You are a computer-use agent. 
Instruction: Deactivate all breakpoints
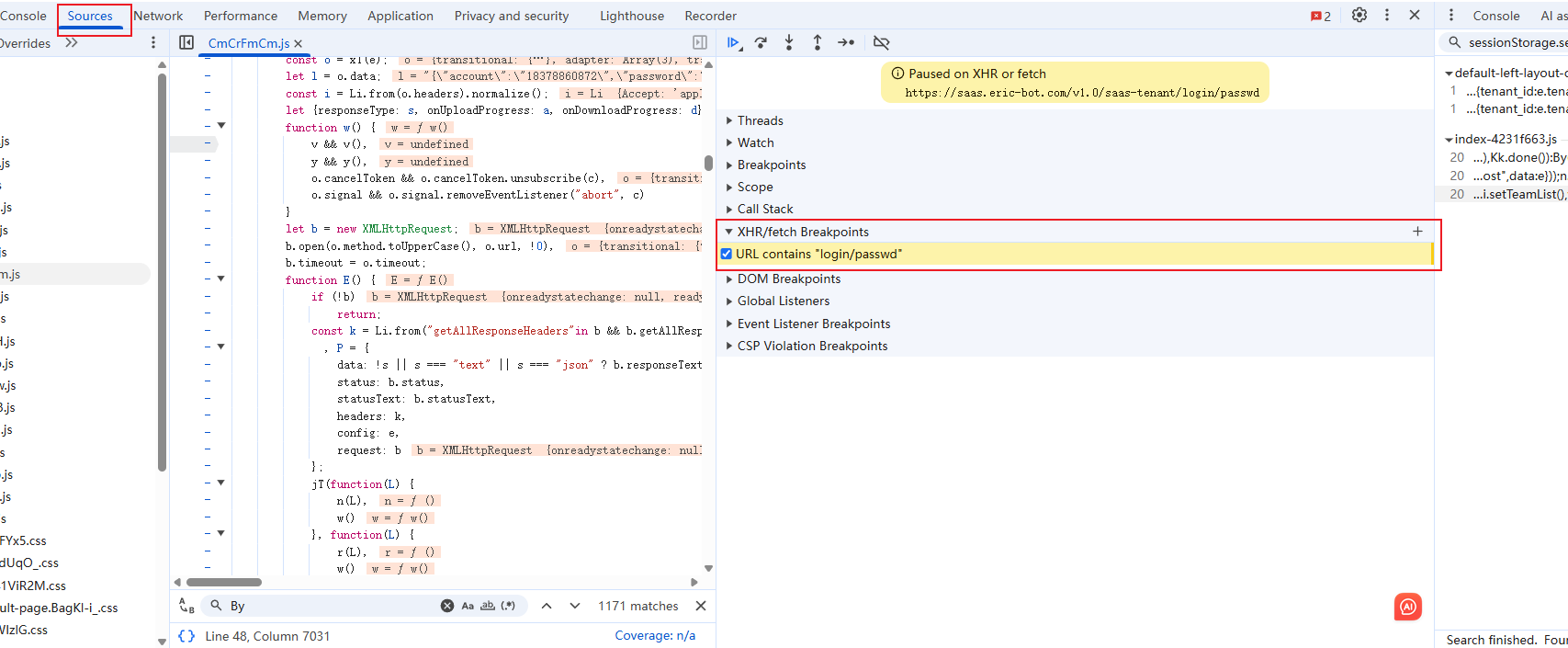tap(881, 42)
